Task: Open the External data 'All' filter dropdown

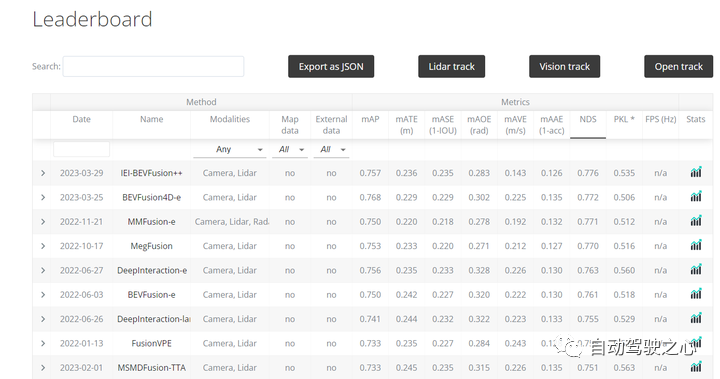Action: pos(332,150)
